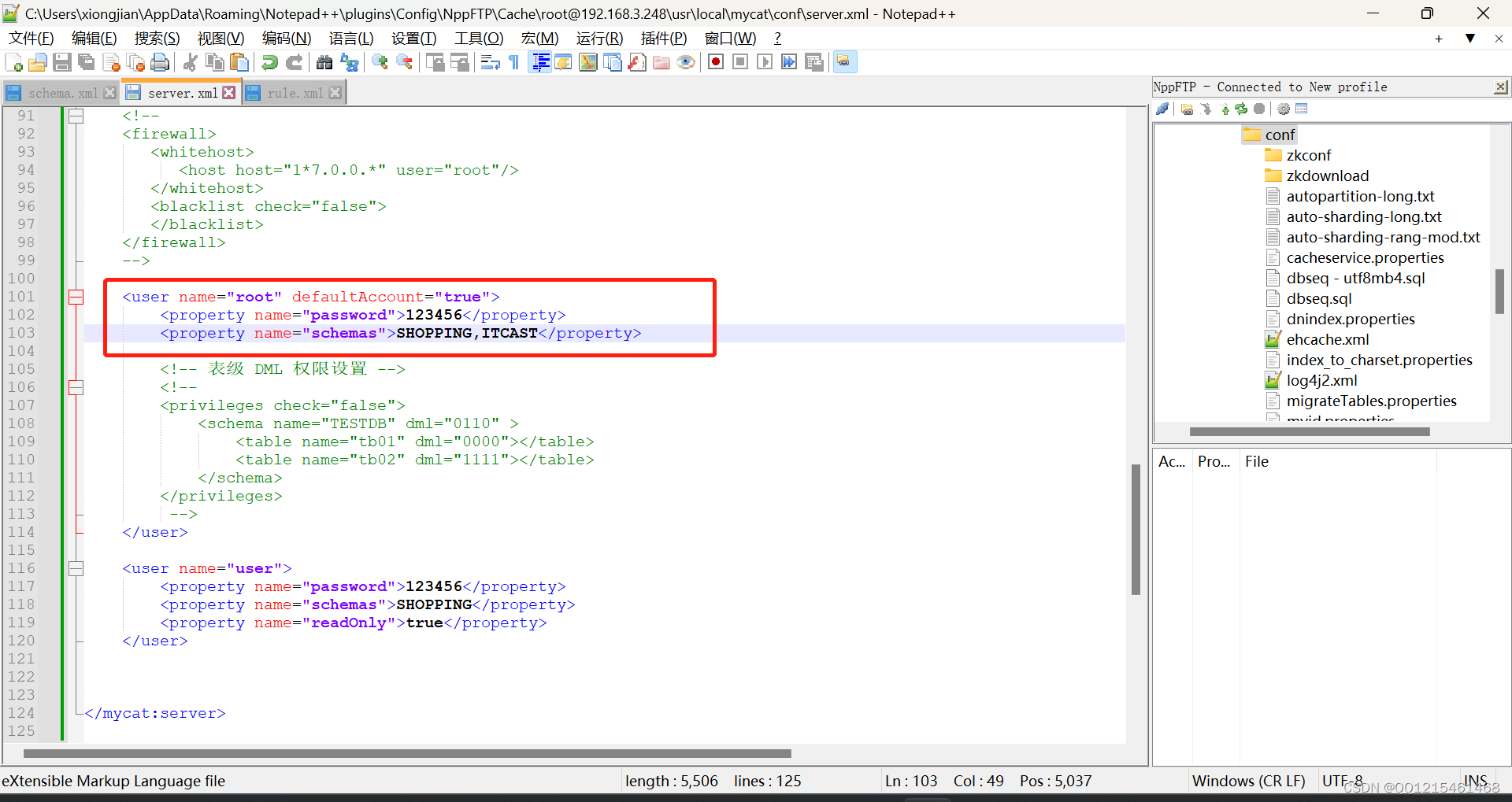
Task: Click the NppFTP connect/disconnect icon
Action: [1163, 109]
